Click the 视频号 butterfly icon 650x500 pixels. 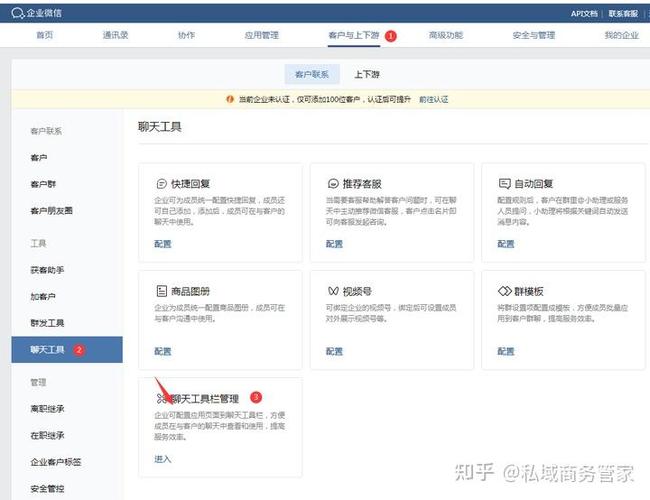coord(333,291)
